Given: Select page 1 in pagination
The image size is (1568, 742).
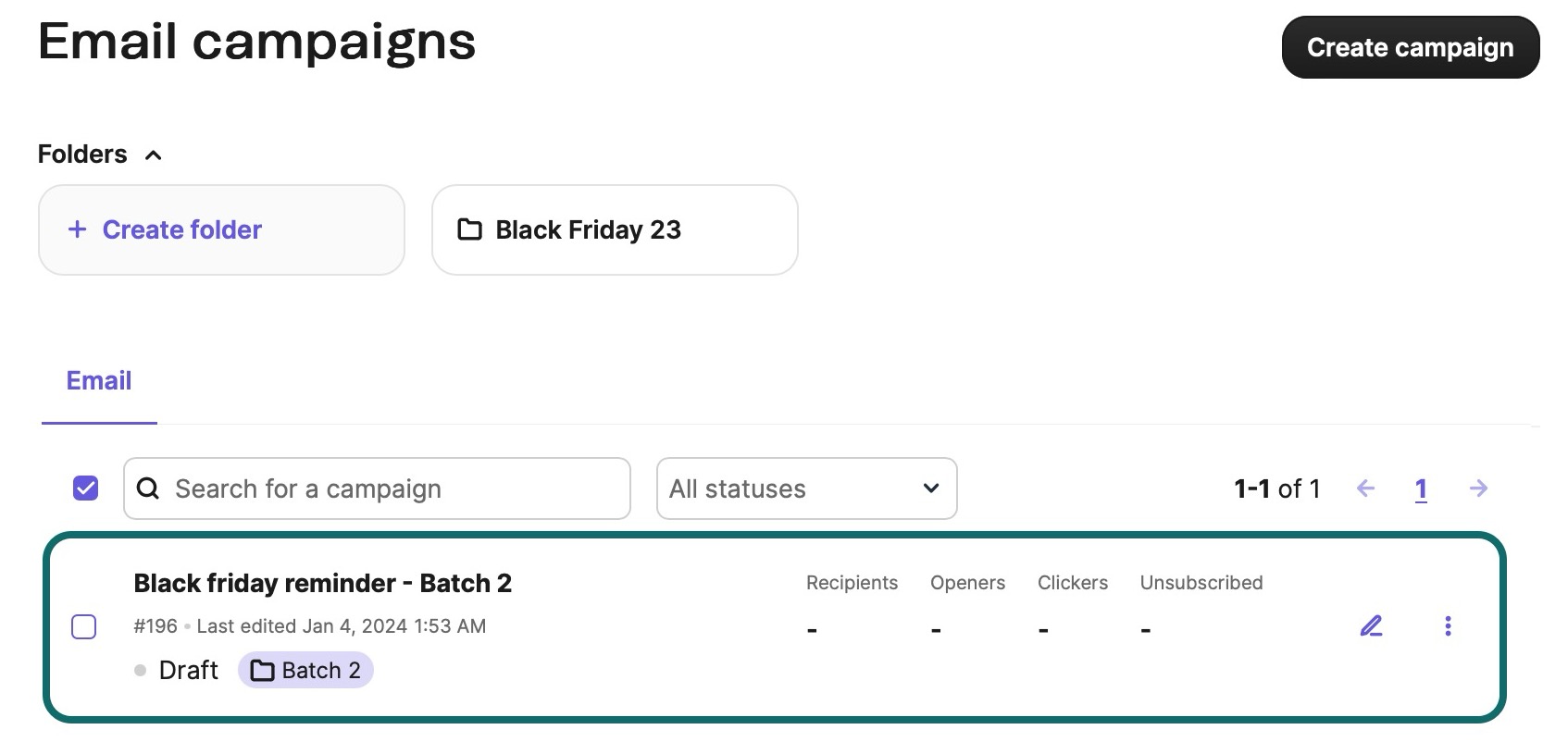Looking at the screenshot, I should pyautogui.click(x=1421, y=488).
